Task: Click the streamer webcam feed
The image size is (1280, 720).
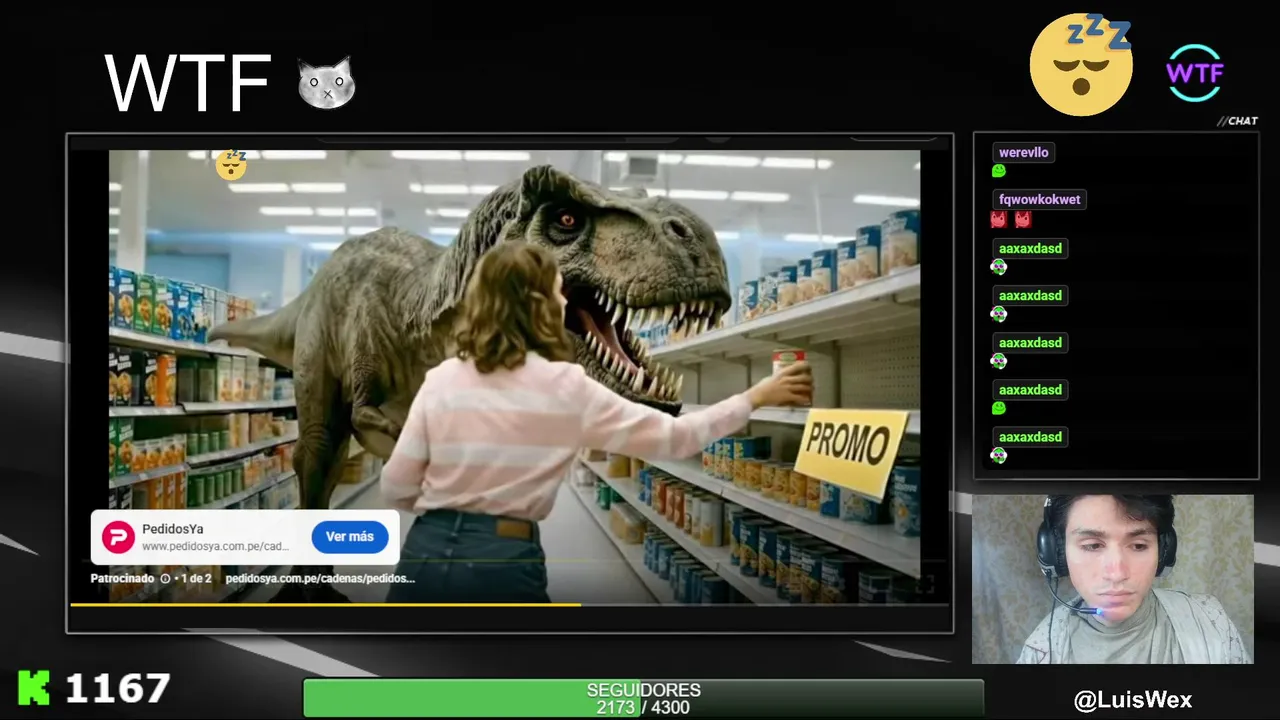Action: pyautogui.click(x=1113, y=579)
